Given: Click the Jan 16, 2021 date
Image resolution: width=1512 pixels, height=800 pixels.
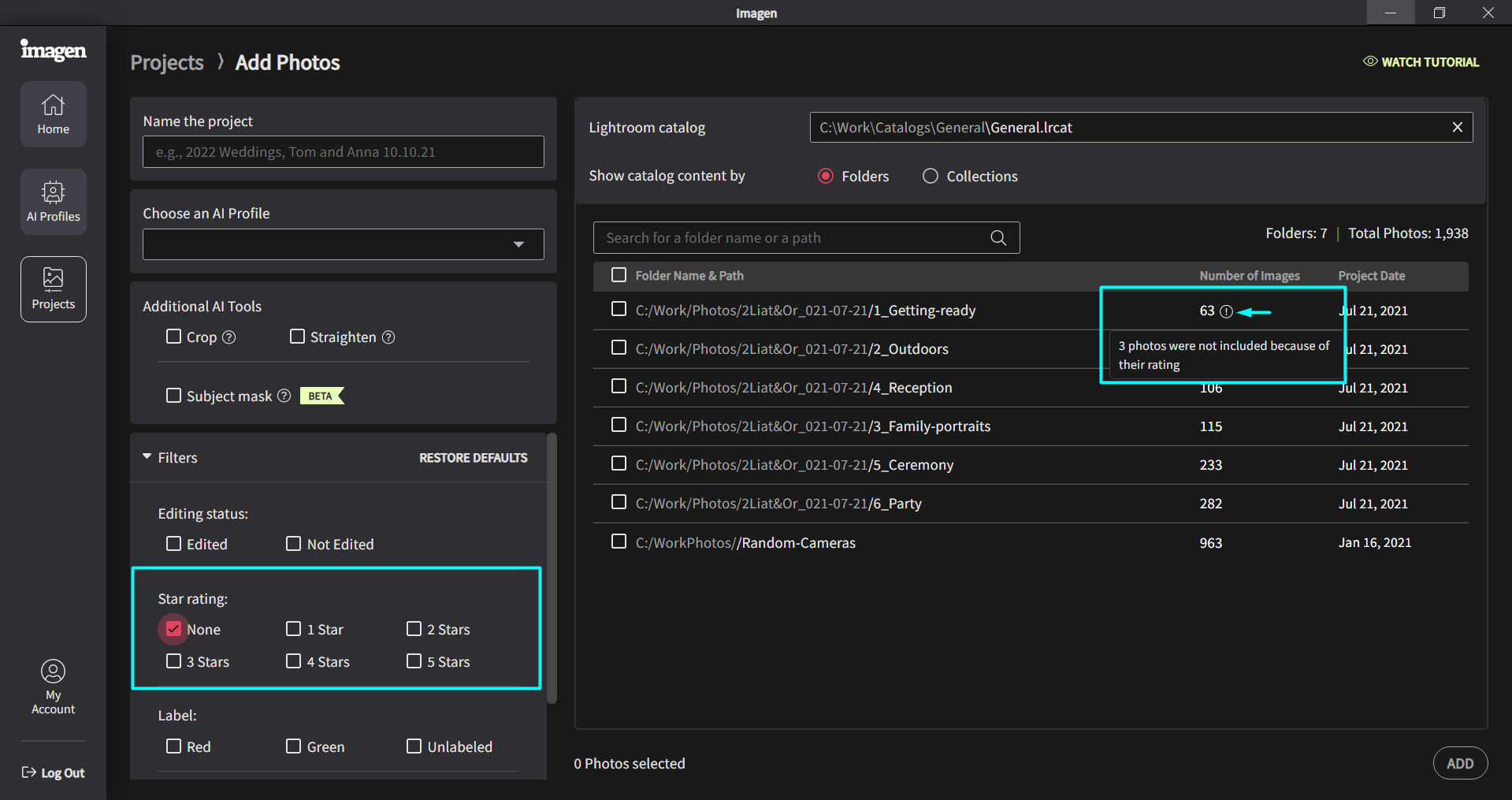Looking at the screenshot, I should pyautogui.click(x=1375, y=542).
